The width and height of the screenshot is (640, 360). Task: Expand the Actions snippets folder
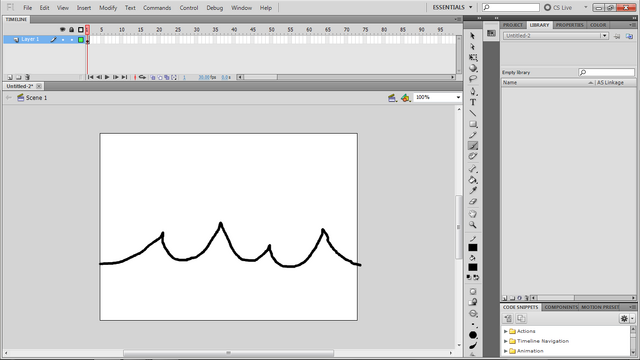(x=506, y=331)
